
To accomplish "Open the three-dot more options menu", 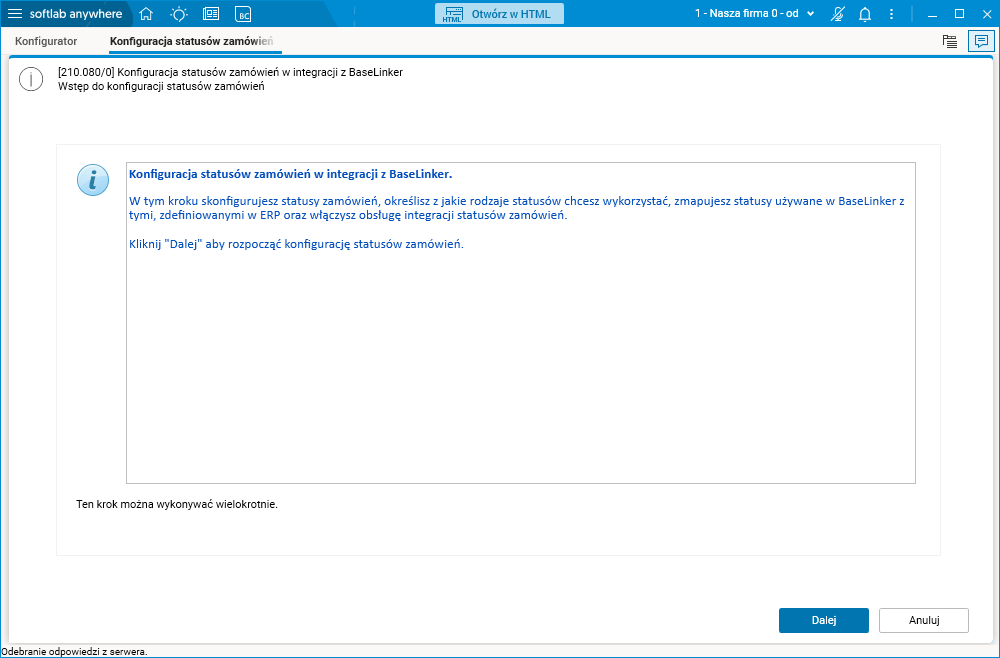I will (892, 13).
